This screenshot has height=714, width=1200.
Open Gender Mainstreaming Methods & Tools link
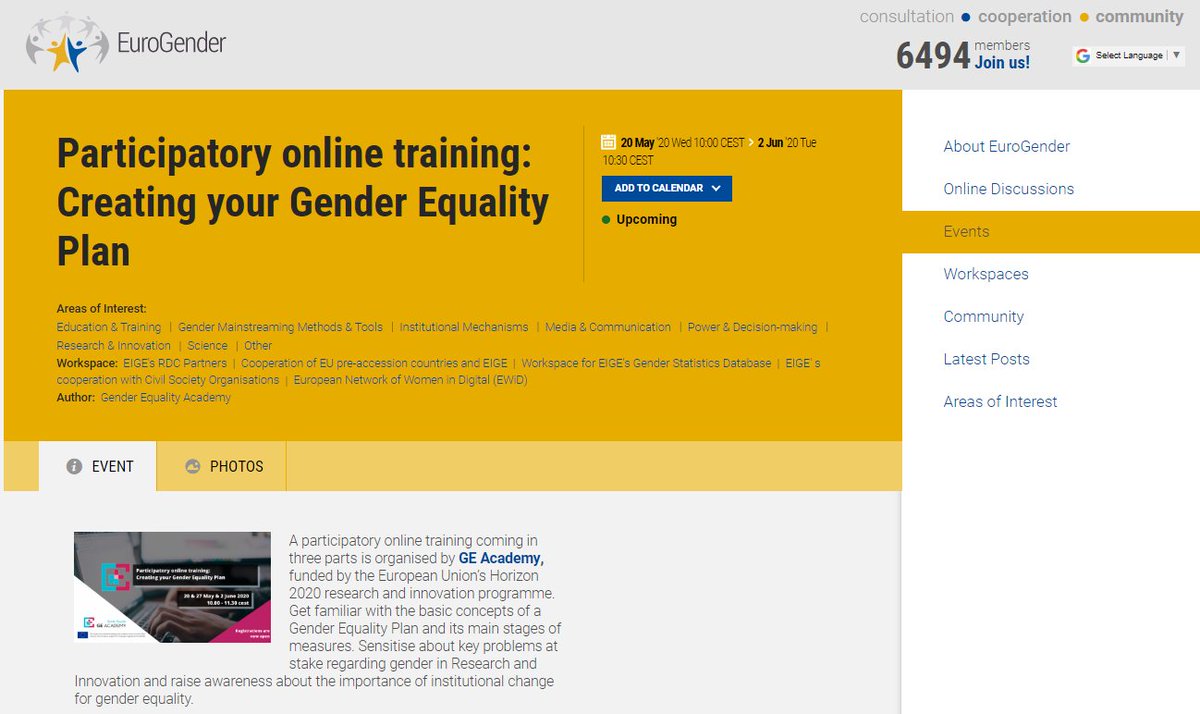(281, 327)
